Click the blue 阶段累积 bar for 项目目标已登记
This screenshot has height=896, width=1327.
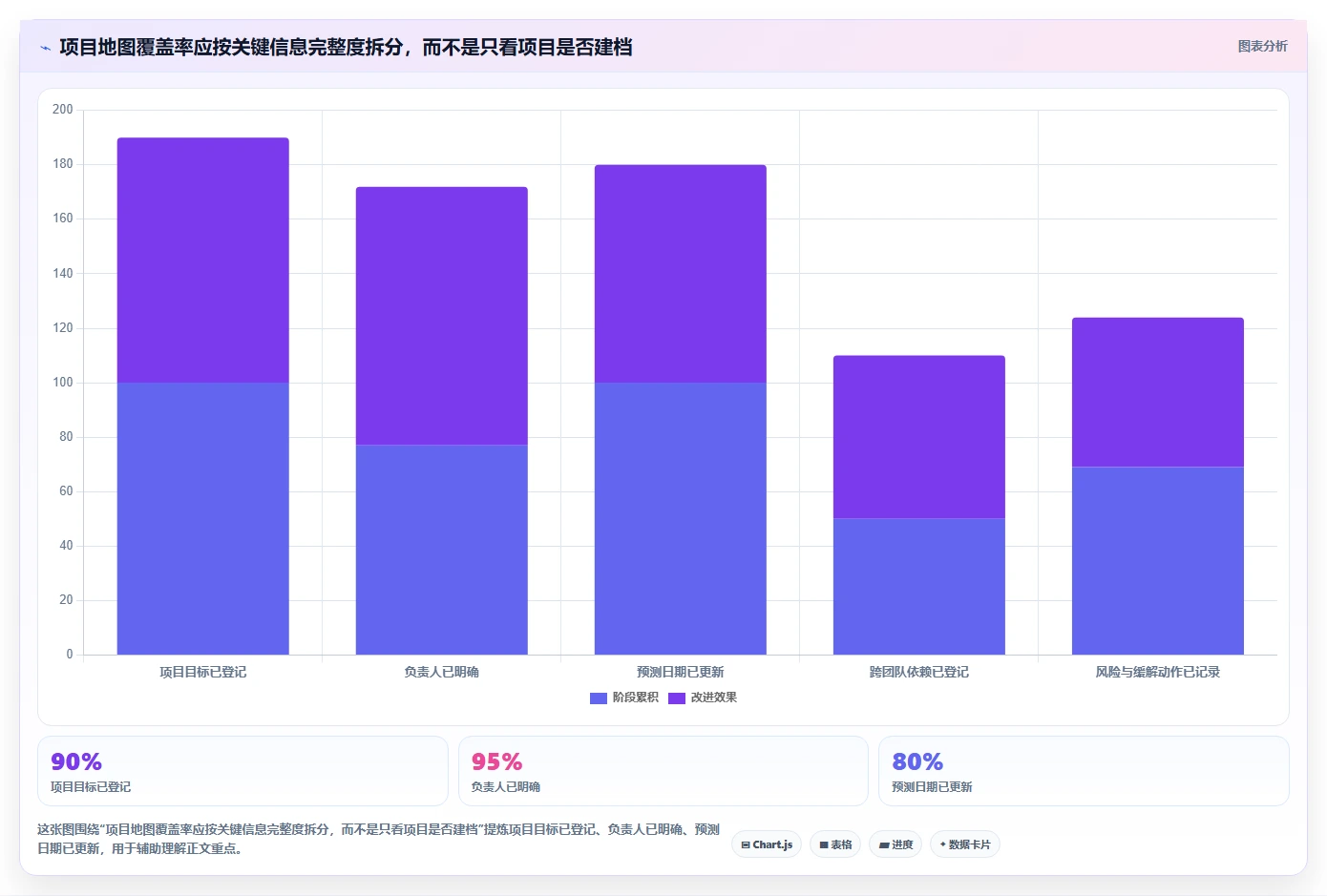pos(203,518)
